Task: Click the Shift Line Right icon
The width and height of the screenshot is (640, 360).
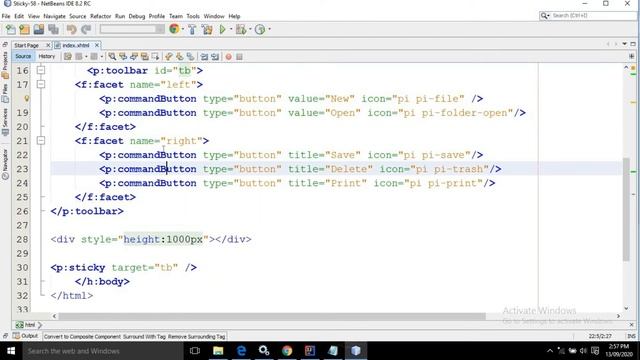Action: pos(215,57)
